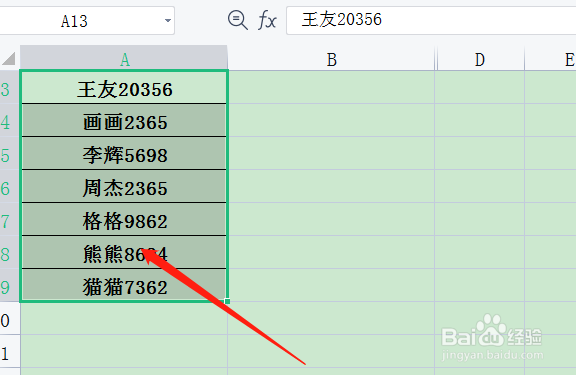
Task: Select the row header of 猫猫7362
Action: 10,285
